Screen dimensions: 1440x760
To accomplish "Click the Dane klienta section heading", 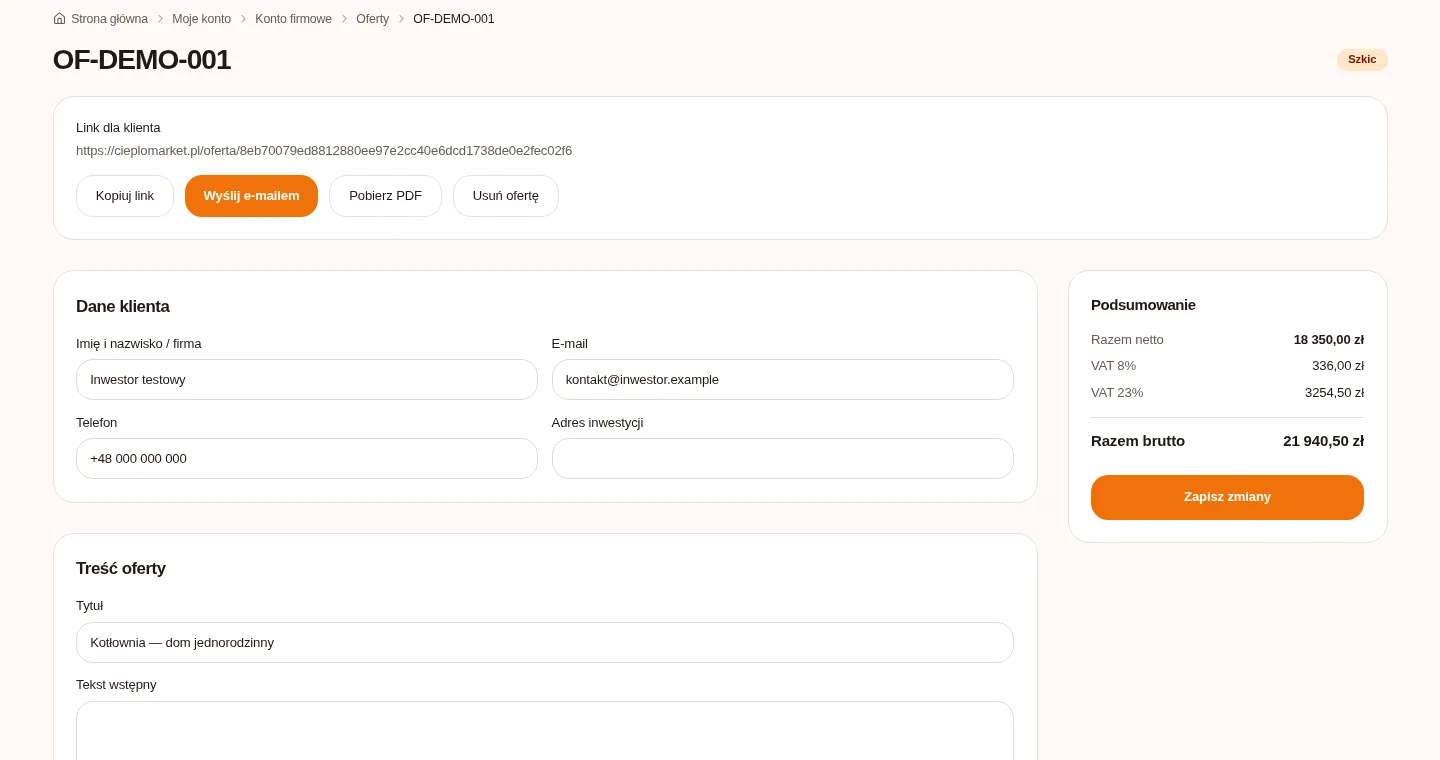I will point(123,307).
